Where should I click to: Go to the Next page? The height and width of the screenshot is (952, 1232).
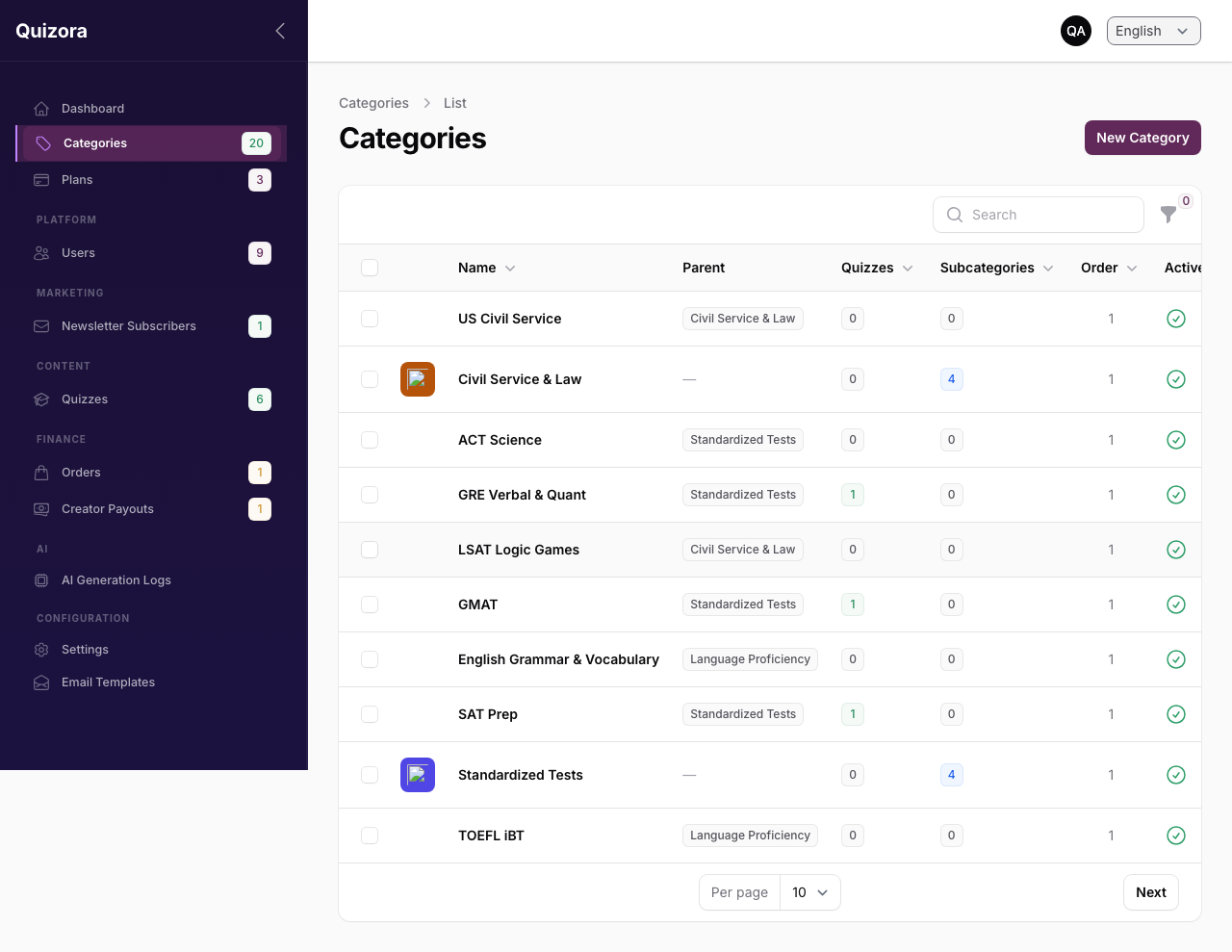(1150, 892)
